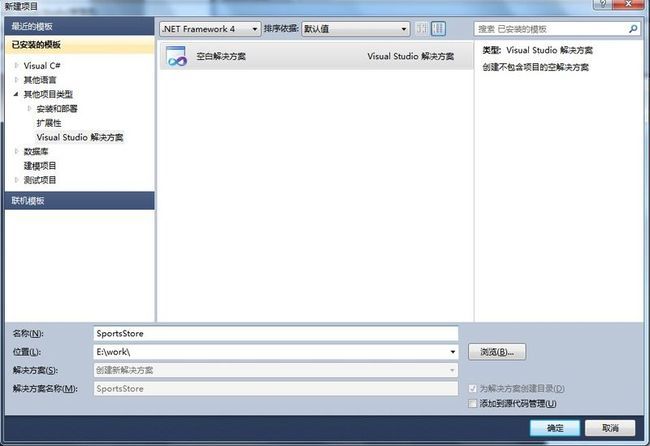The height and width of the screenshot is (446, 650).
Task: Open the .NET Framework 4 dropdown
Action: (x=210, y=29)
